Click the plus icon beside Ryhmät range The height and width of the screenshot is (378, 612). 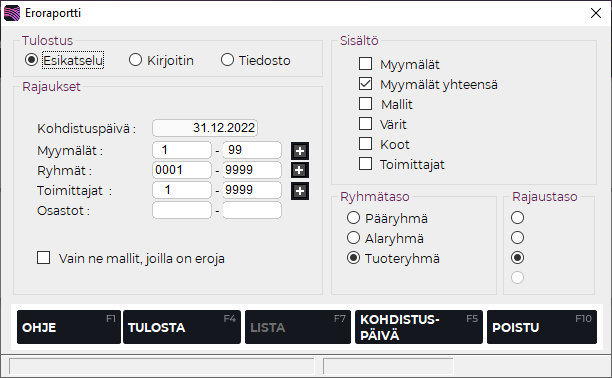pos(300,170)
